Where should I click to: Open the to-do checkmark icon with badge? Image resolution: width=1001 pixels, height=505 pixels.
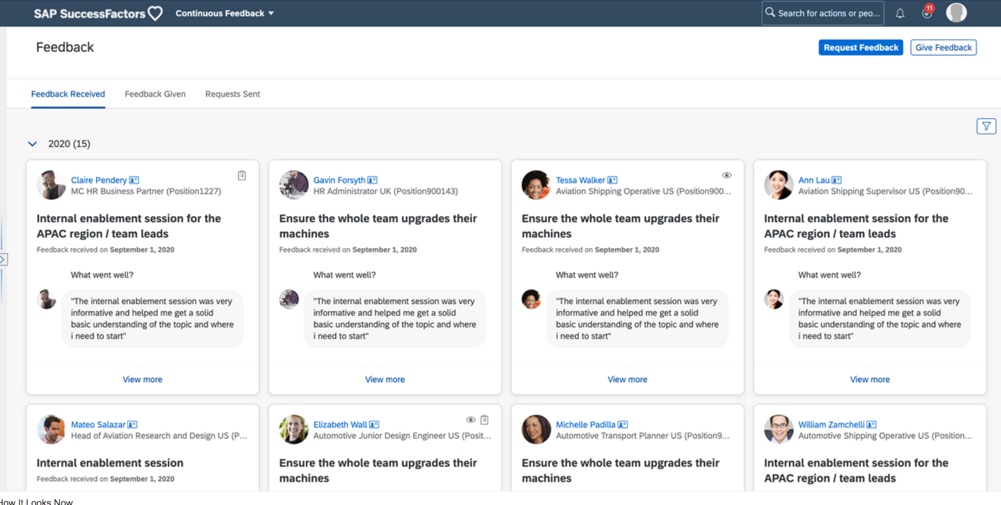tap(927, 13)
